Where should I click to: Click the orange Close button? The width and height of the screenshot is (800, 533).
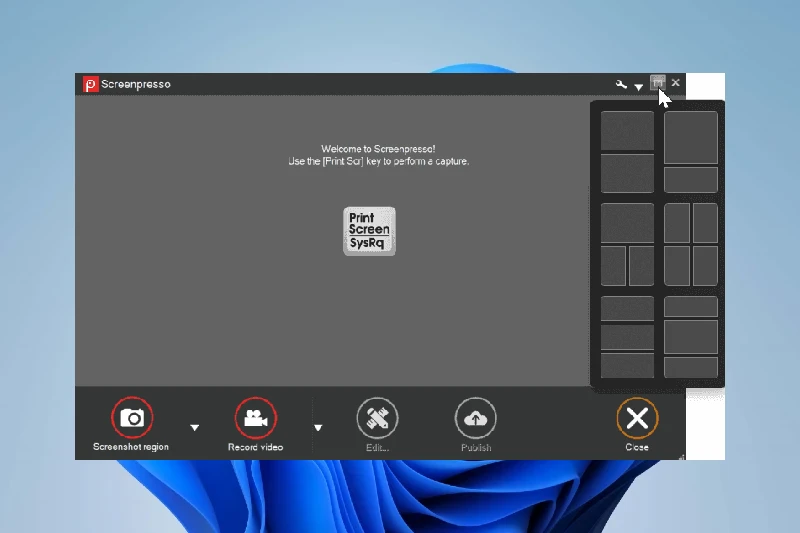click(x=637, y=418)
